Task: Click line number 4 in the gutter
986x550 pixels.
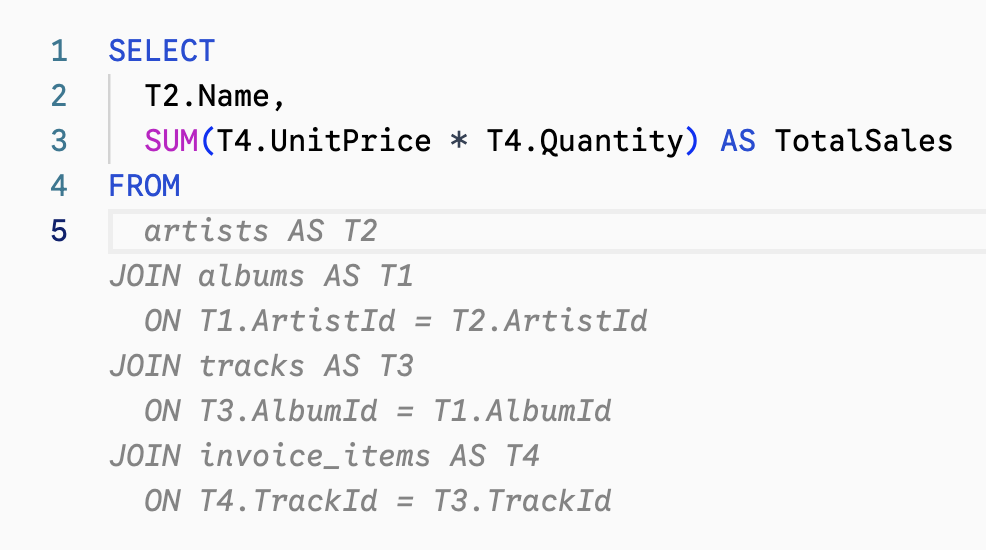Action: coord(58,186)
